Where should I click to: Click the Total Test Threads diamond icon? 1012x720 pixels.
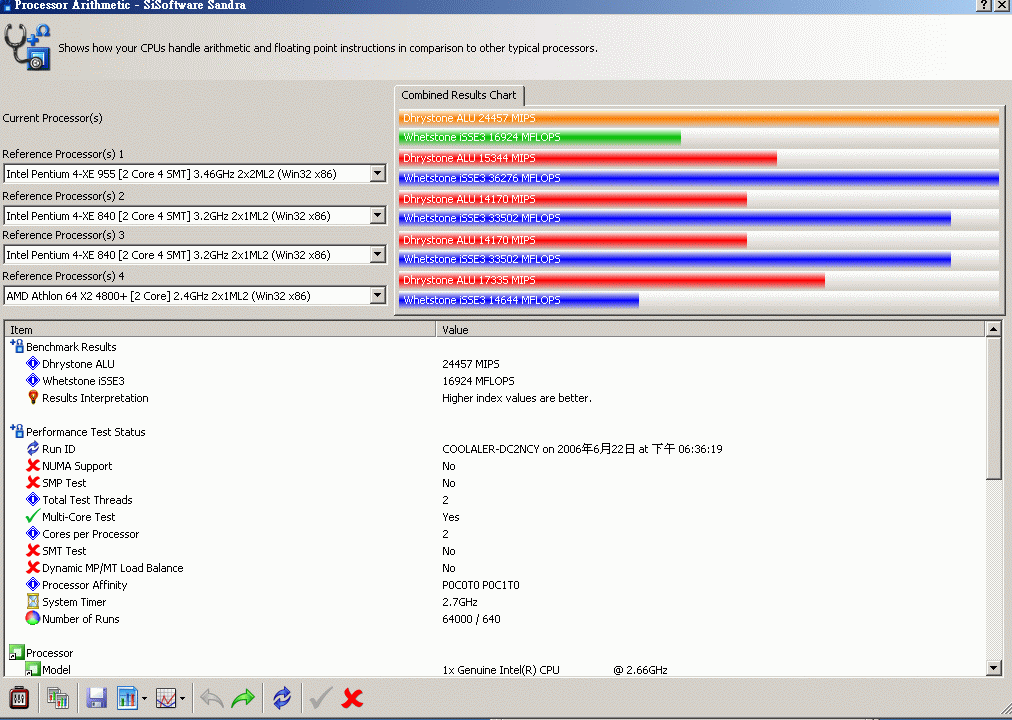[x=33, y=499]
